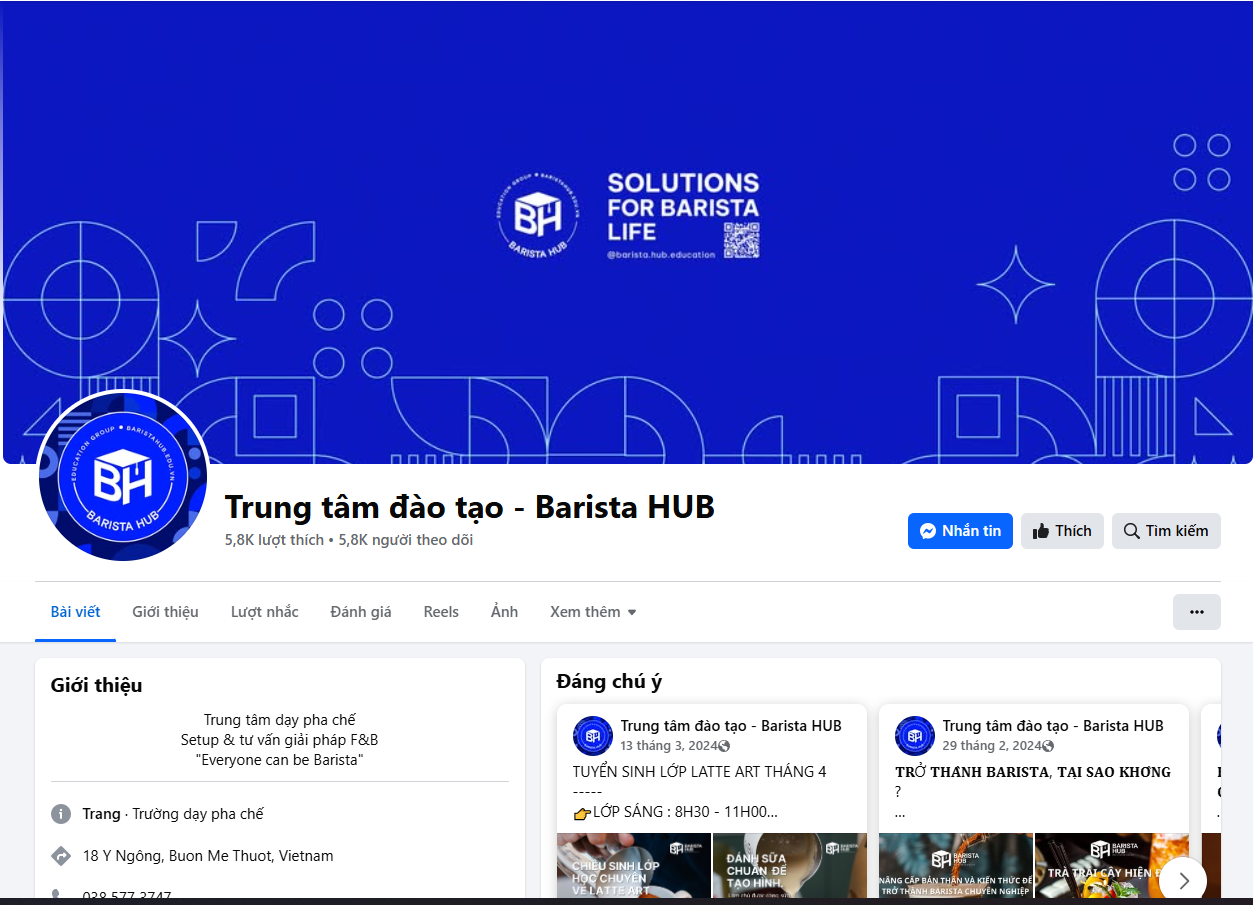The width and height of the screenshot is (1253, 905).
Task: Click the avatar on the 13 tháng 3 post
Action: pyautogui.click(x=593, y=735)
